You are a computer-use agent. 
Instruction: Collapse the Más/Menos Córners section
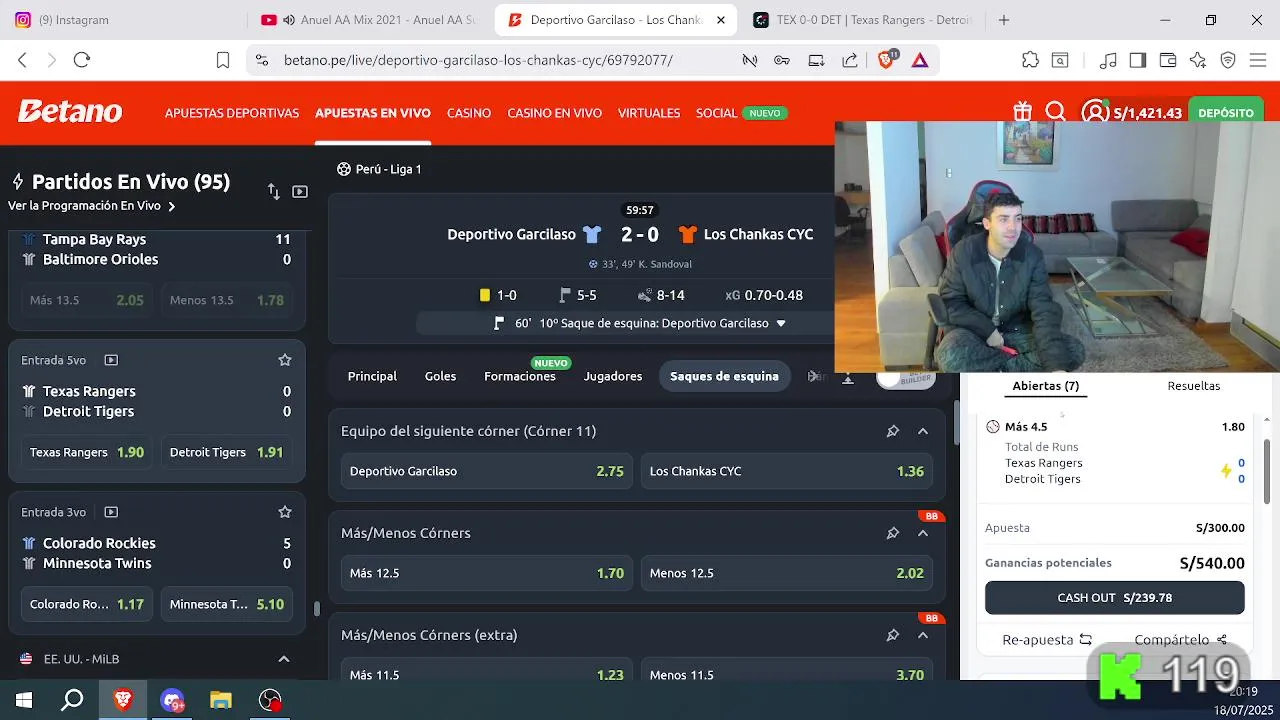[x=923, y=533]
